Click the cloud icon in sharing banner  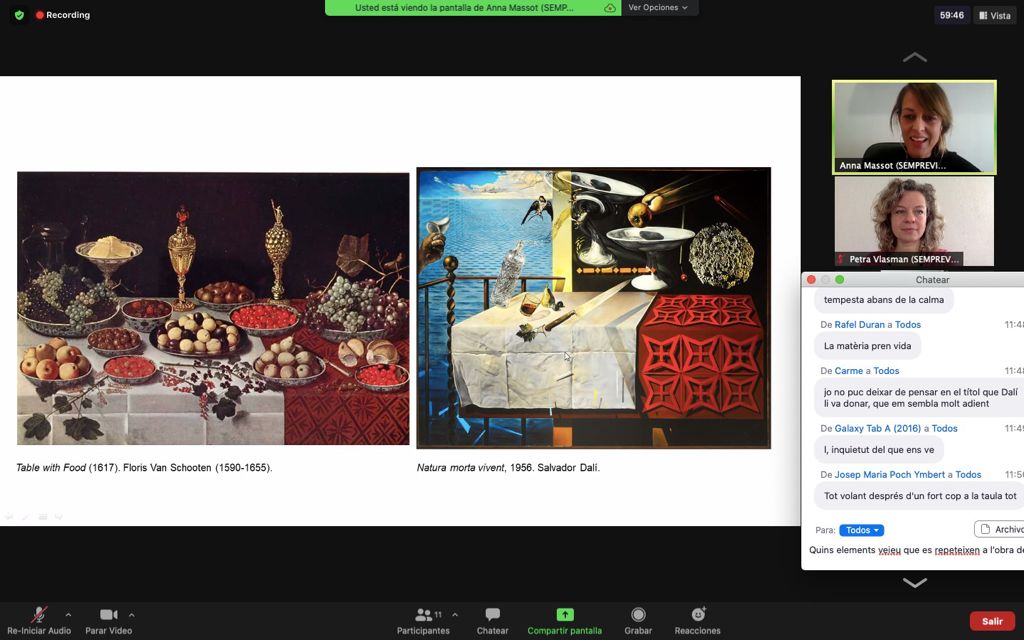[x=610, y=8]
